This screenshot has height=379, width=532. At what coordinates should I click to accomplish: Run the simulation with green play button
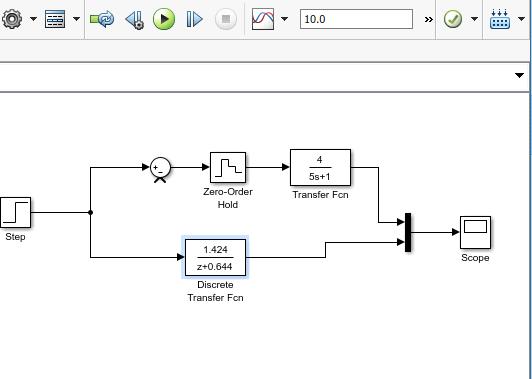click(164, 19)
